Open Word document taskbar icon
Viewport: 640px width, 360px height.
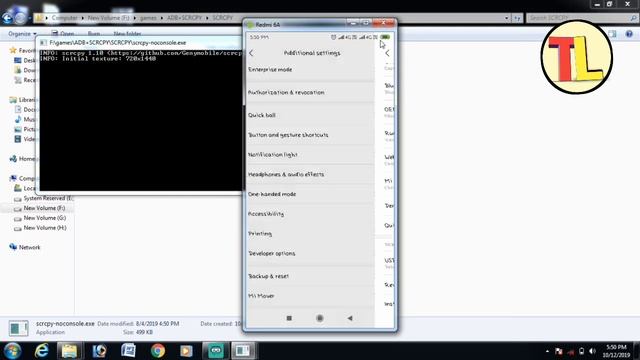pos(128,351)
